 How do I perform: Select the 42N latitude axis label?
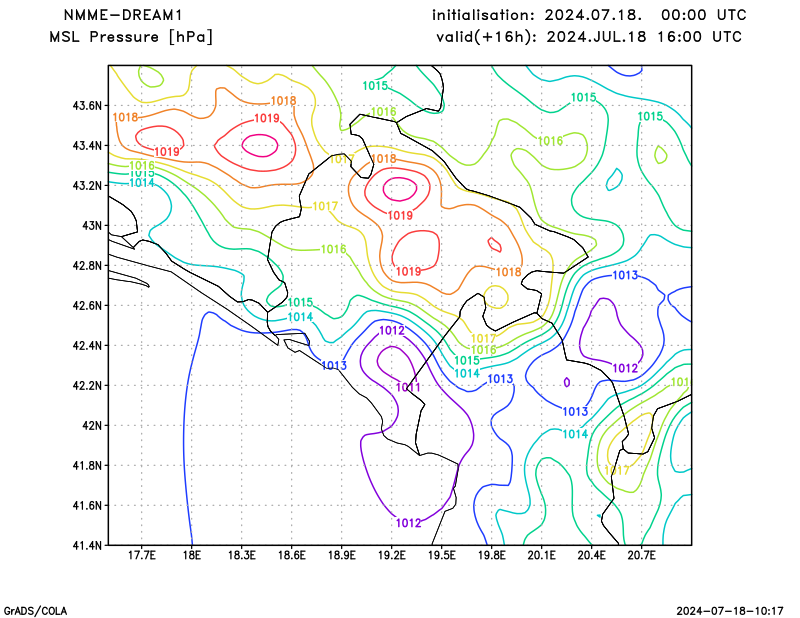(x=92, y=425)
